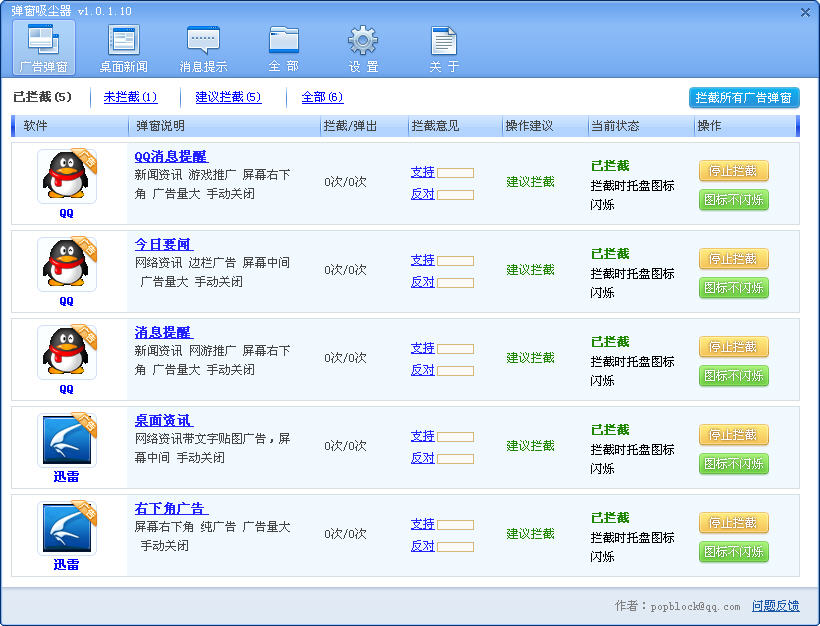The image size is (820, 626).
Task: Click 支持 link for 今日要闻
Action: tap(422, 260)
